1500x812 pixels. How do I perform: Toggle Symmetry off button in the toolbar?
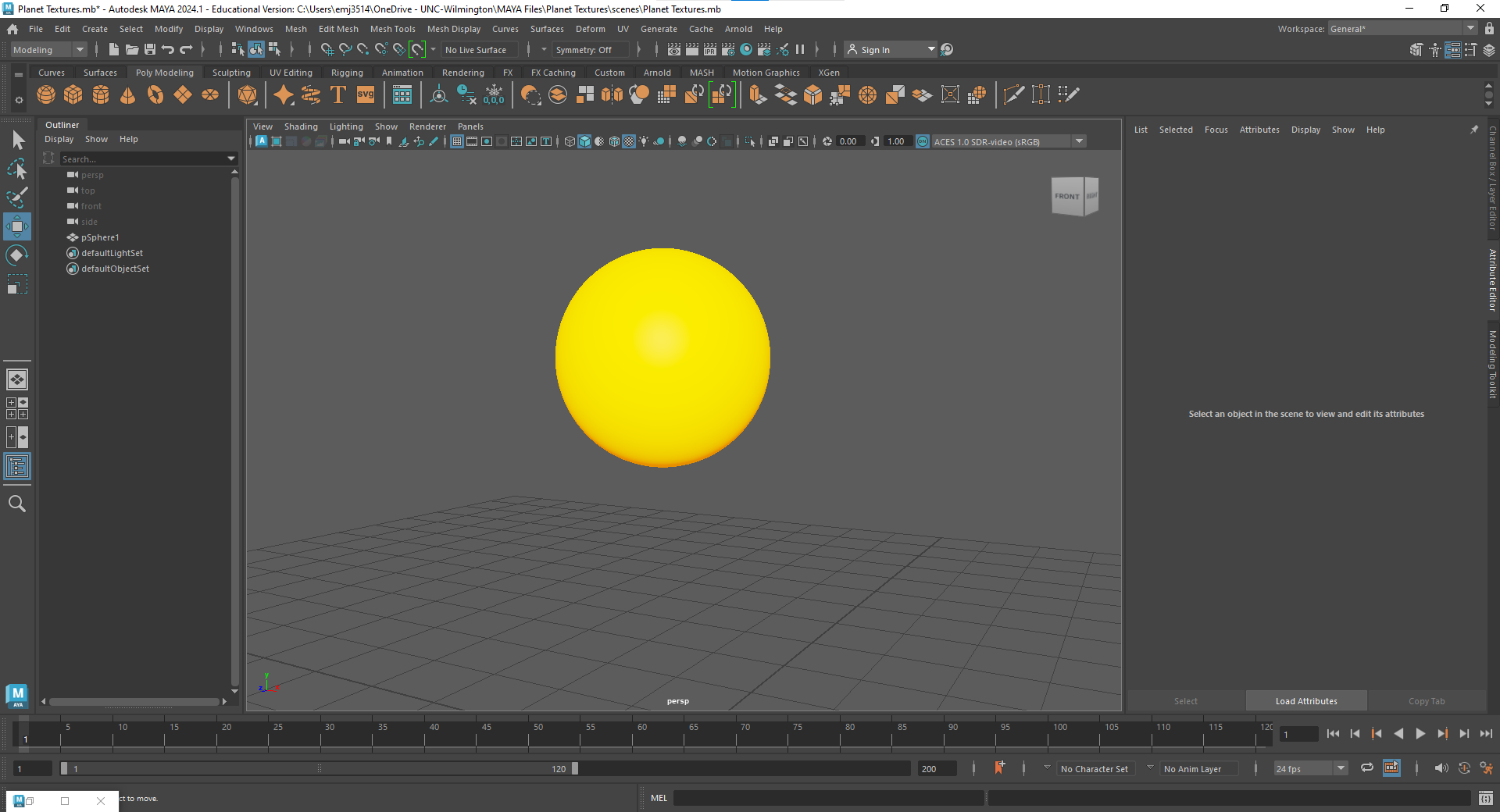(x=590, y=49)
